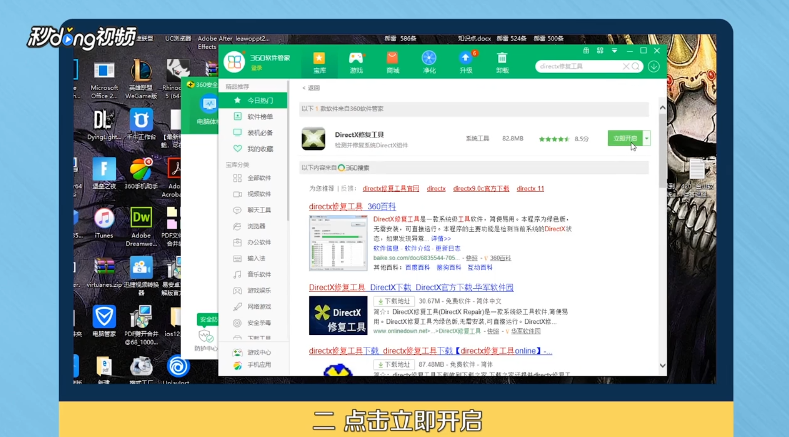Open the 游戏 gamepad tab
Image resolution: width=789 pixels, height=437 pixels.
coord(356,62)
